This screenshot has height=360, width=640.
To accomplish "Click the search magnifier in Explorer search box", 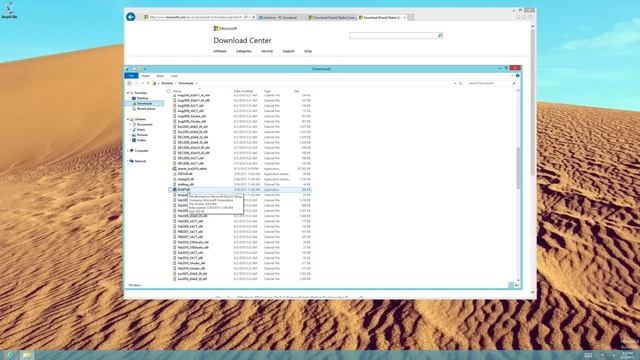I will [x=513, y=83].
